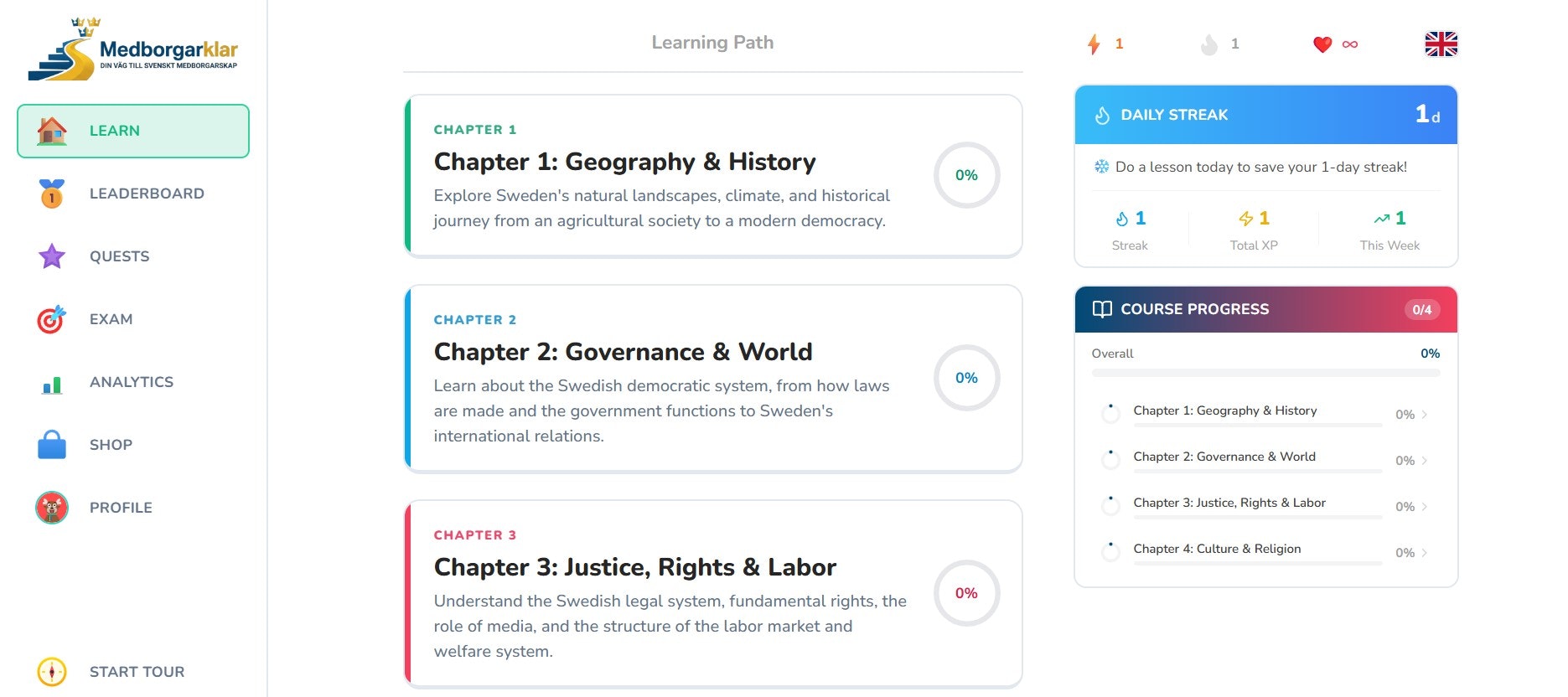Click the orange lightning XP icon

(x=1094, y=44)
